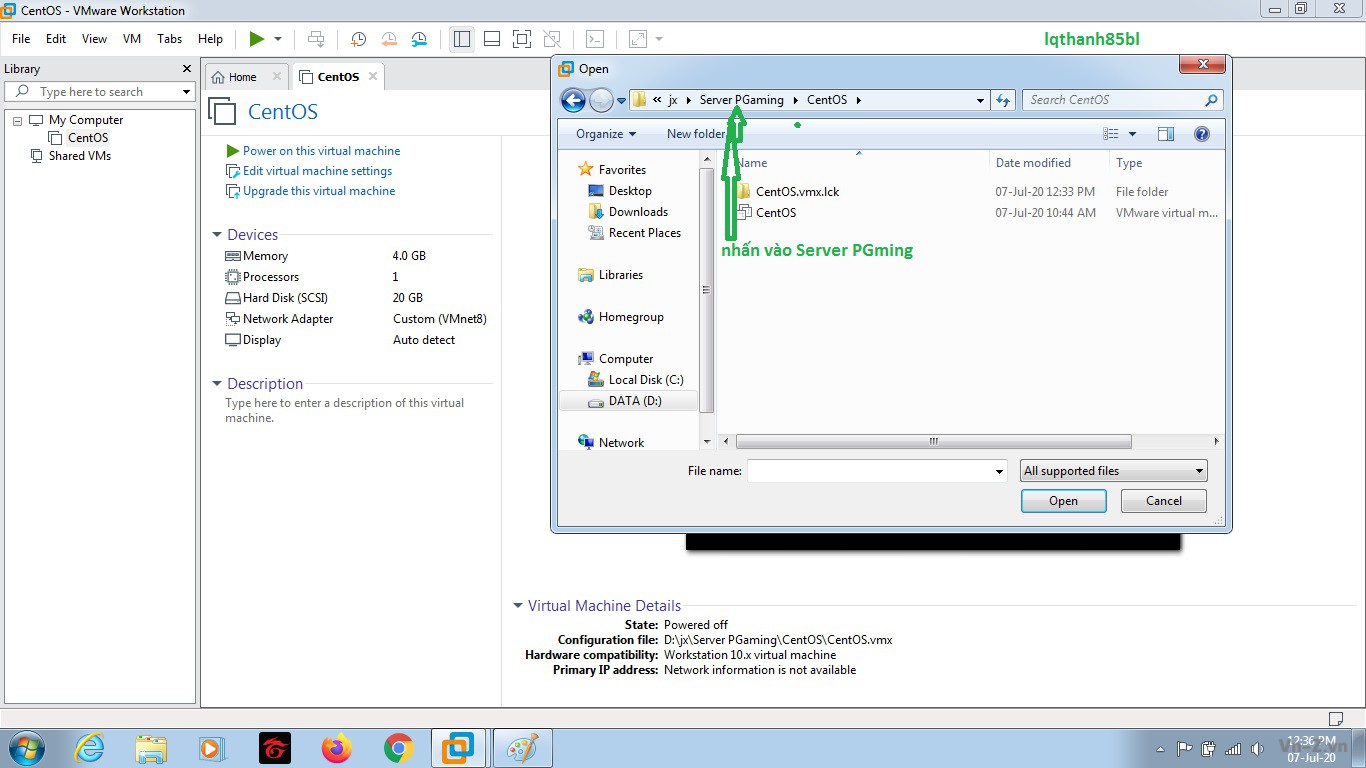This screenshot has height=768, width=1366.
Task: Click the File name combo box
Action: click(877, 471)
